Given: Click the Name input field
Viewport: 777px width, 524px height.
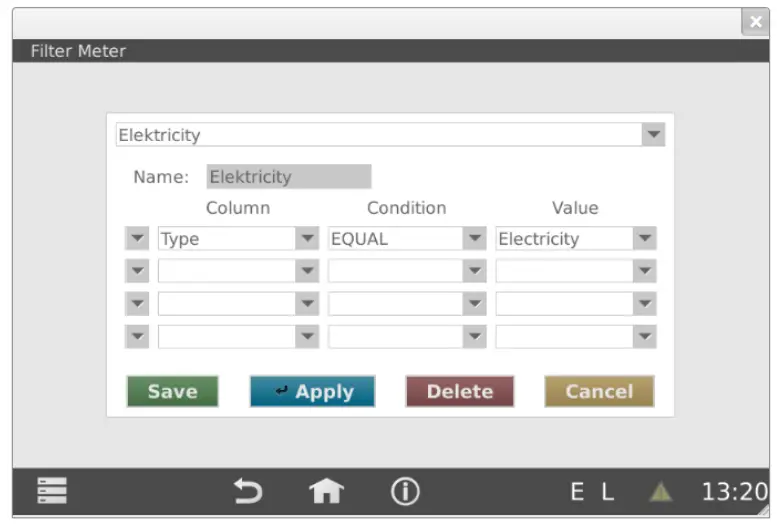Looking at the screenshot, I should tap(288, 177).
